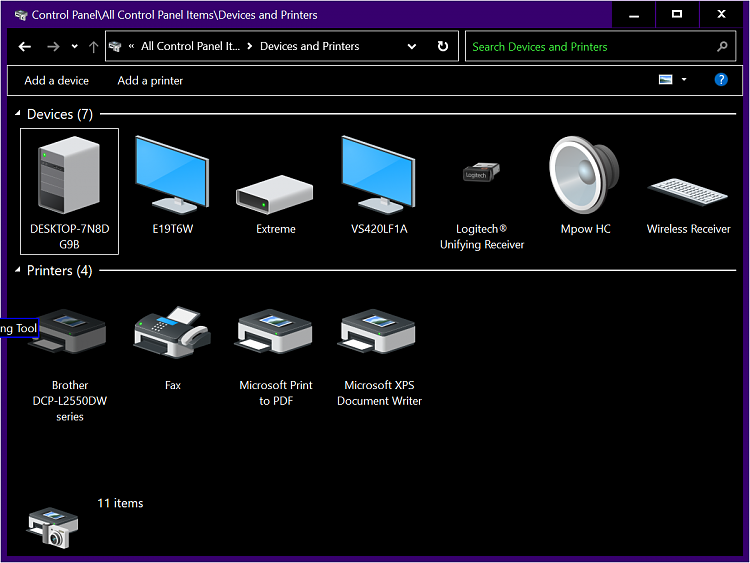750x563 pixels.
Task: Collapse the Devices (7) group
Action: point(18,115)
